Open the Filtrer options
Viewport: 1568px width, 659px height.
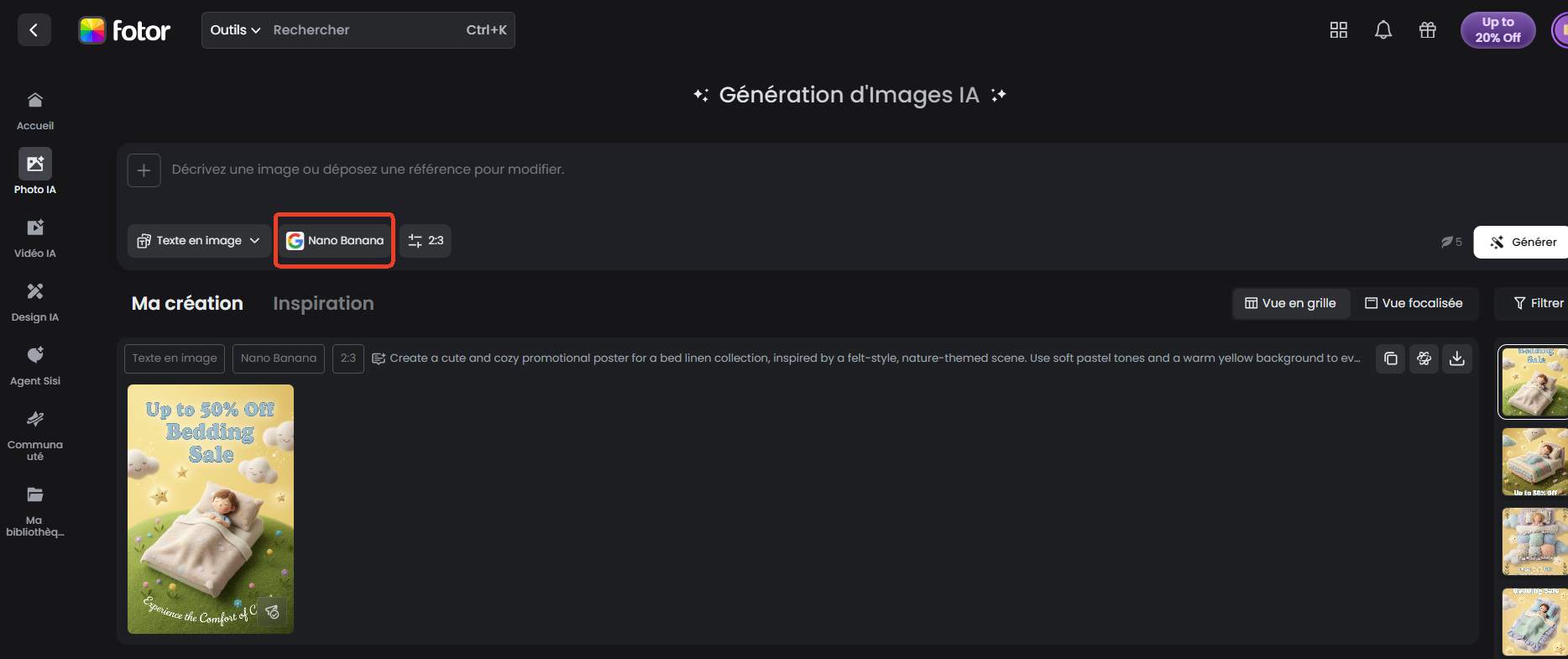pyautogui.click(x=1538, y=303)
